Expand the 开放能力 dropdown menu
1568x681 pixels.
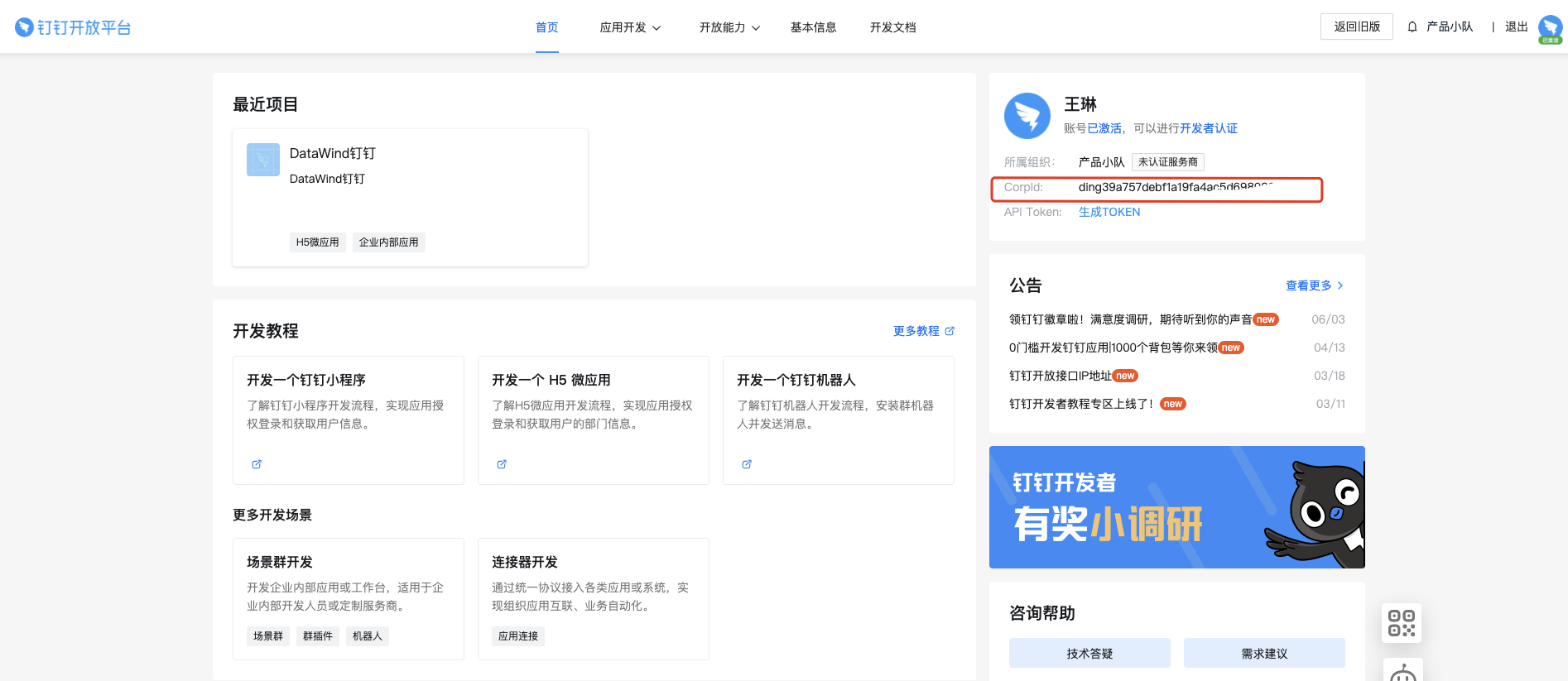(x=730, y=27)
